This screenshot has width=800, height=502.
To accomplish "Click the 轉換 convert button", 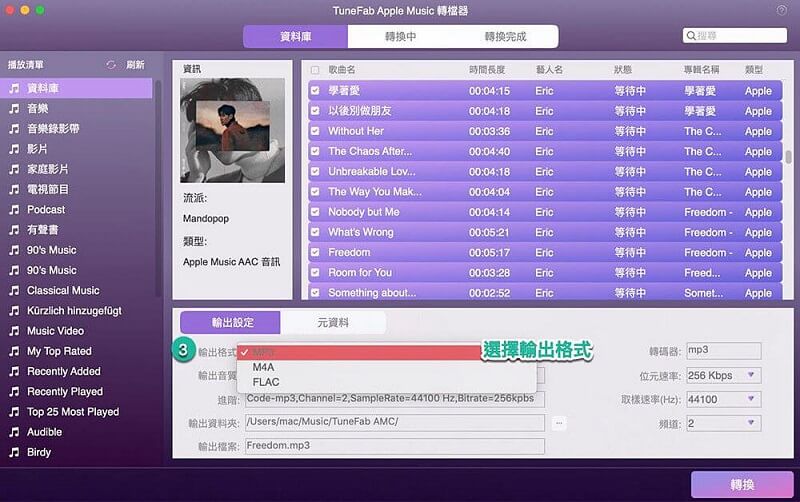I will [x=742, y=485].
